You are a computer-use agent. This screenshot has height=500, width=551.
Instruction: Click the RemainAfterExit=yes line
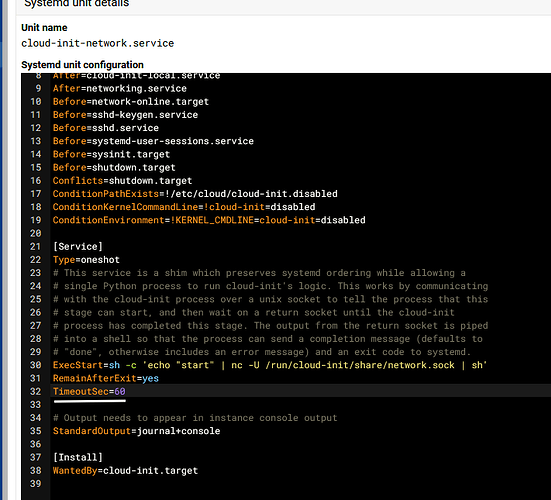(105, 378)
